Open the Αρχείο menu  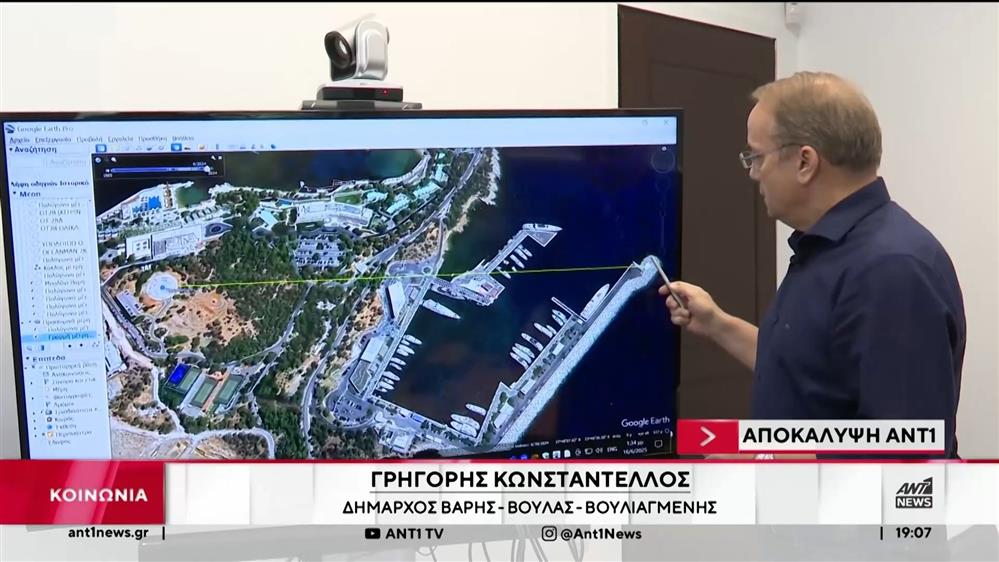pos(19,139)
